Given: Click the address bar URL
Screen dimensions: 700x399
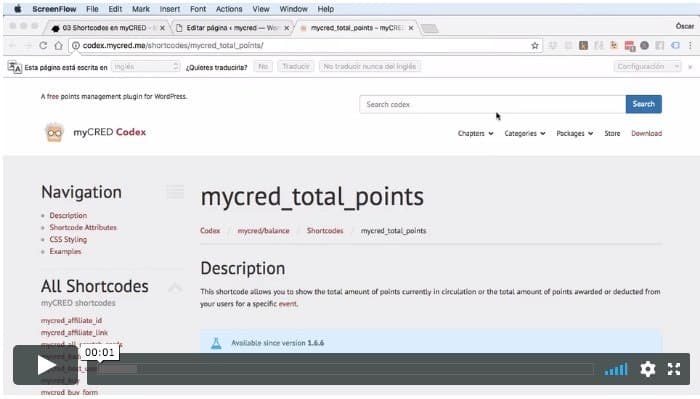Looking at the screenshot, I should tap(173, 46).
